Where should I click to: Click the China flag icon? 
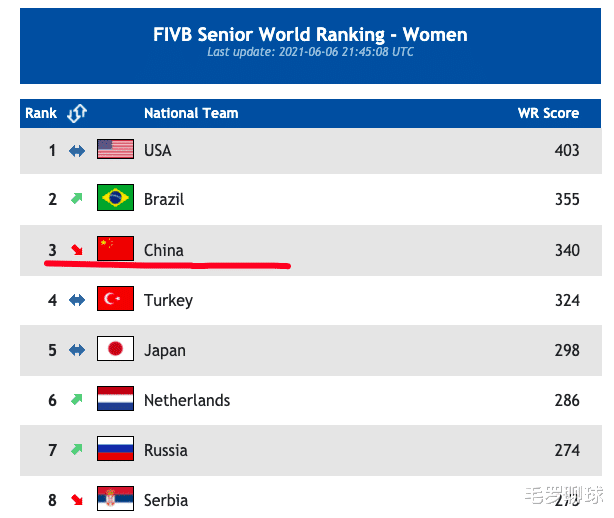pyautogui.click(x=115, y=249)
